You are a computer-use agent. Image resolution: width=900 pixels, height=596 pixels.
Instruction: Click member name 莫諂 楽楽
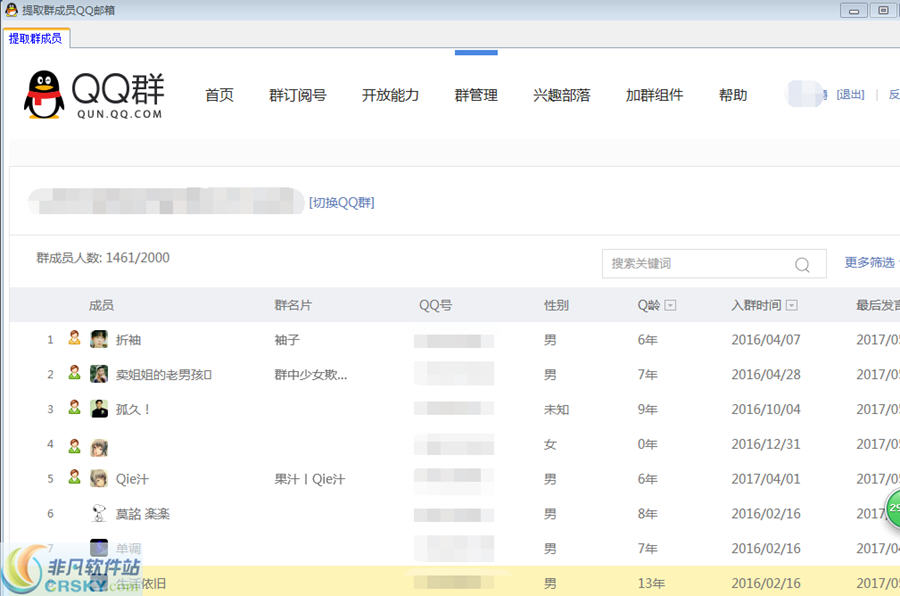tap(142, 514)
